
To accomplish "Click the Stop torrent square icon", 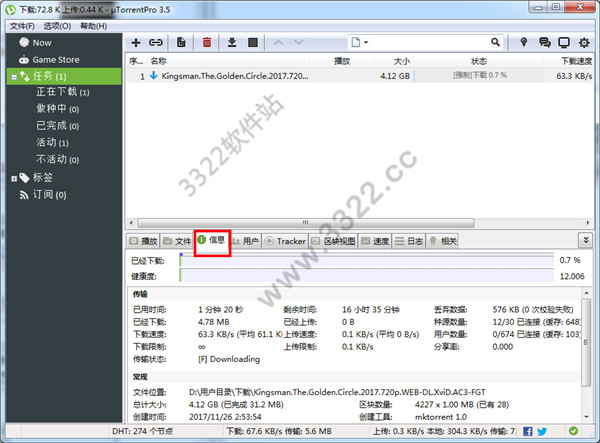I will point(253,42).
